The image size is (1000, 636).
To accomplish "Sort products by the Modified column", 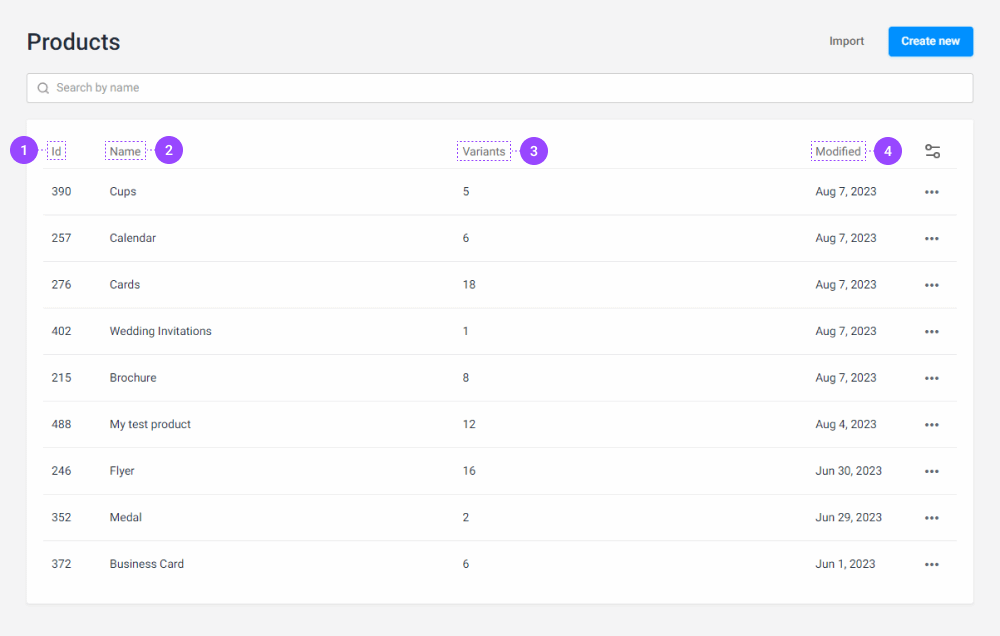I will click(838, 150).
